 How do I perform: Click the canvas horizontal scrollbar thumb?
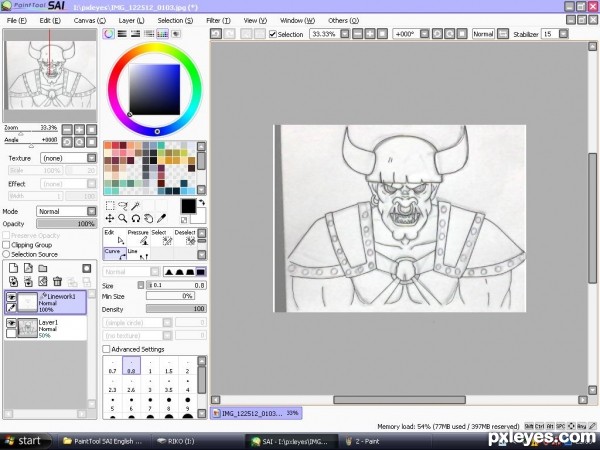(399, 400)
